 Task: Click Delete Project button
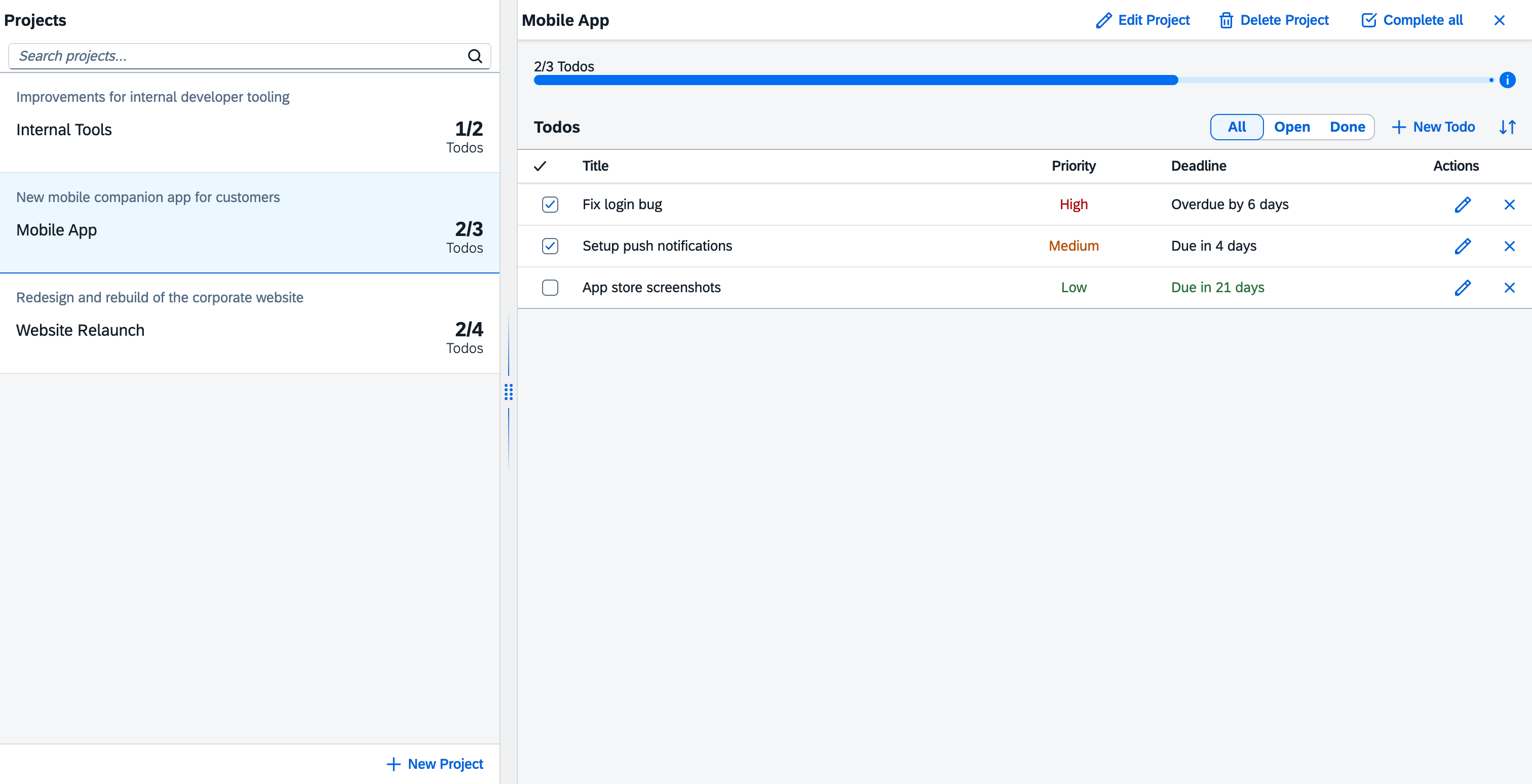click(x=1273, y=20)
